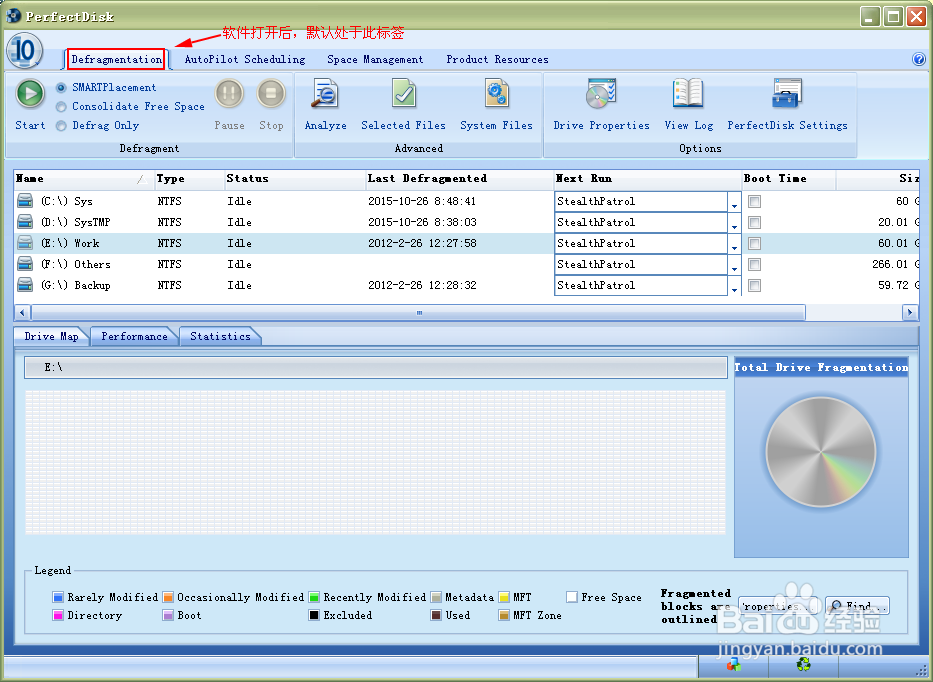This screenshot has height=682, width=933.
Task: Switch to the AutoPilot Scheduling tab
Action: [245, 60]
